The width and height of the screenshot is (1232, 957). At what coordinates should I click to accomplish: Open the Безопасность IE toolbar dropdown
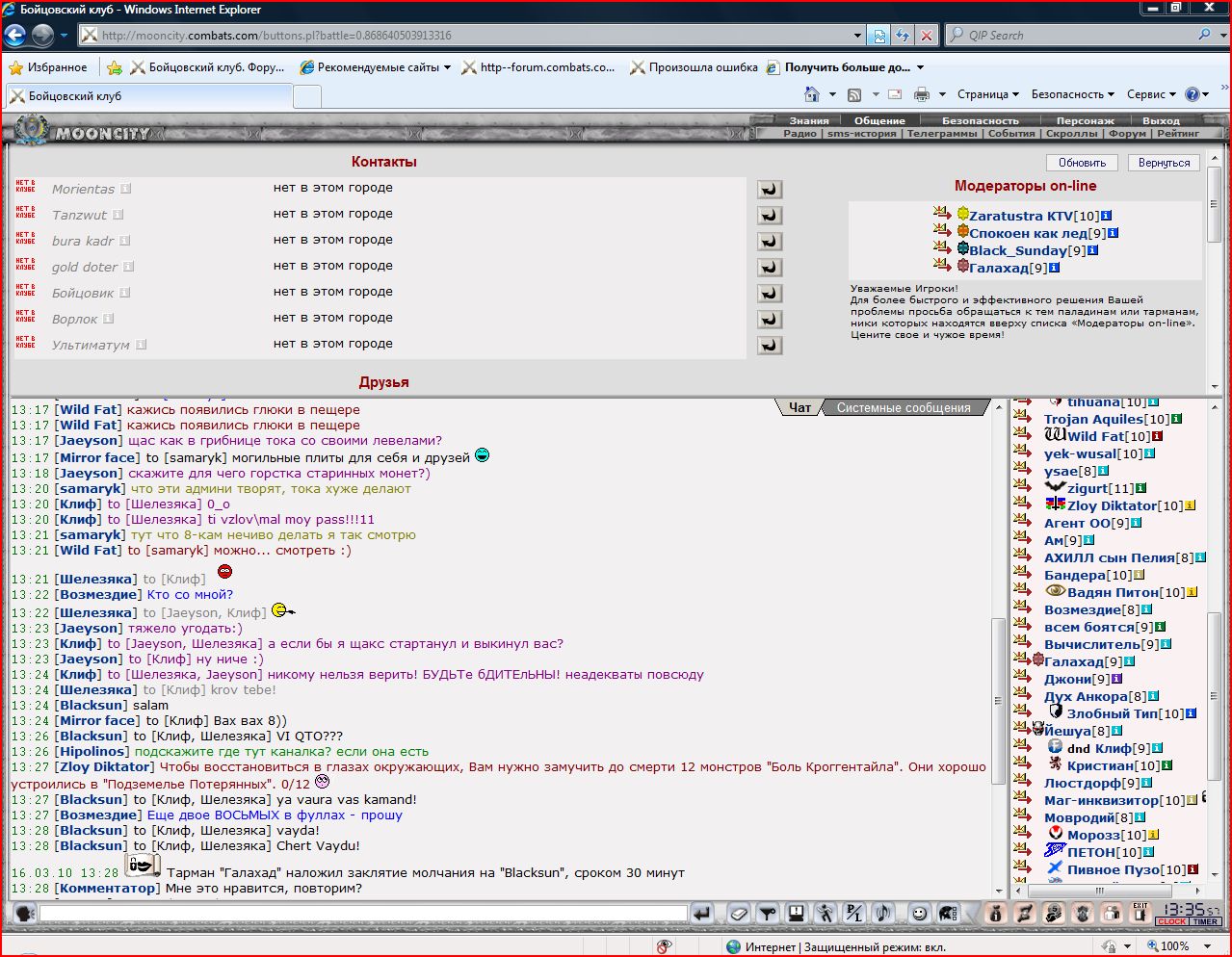(1072, 94)
